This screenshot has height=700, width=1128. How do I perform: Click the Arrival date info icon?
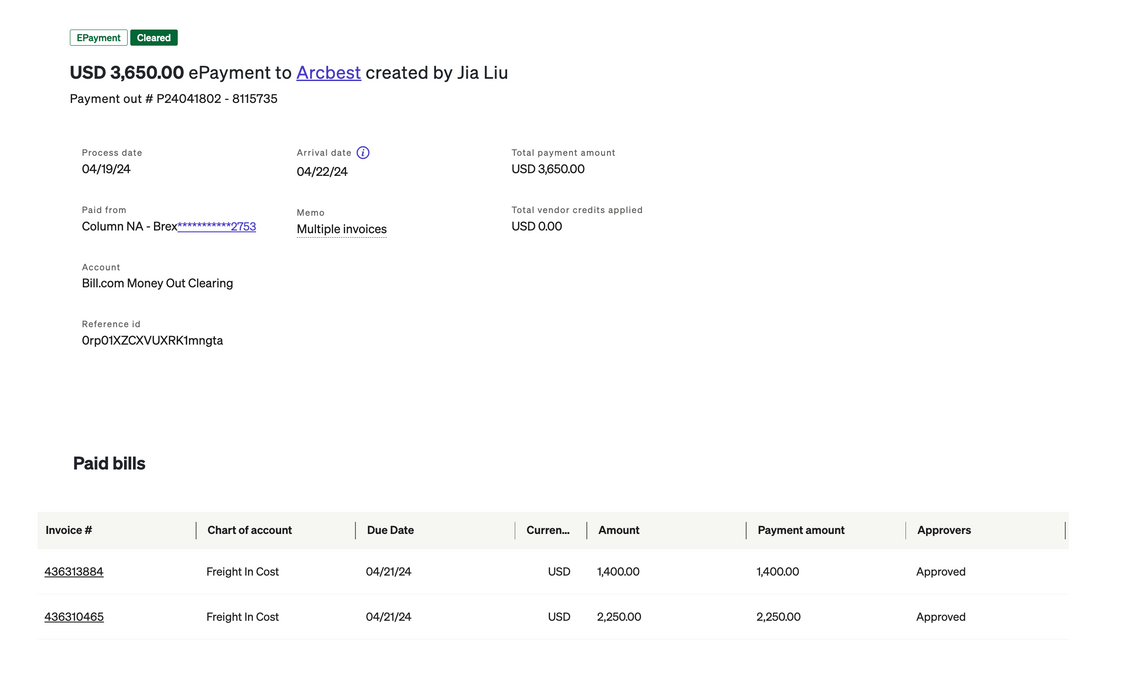(x=363, y=153)
